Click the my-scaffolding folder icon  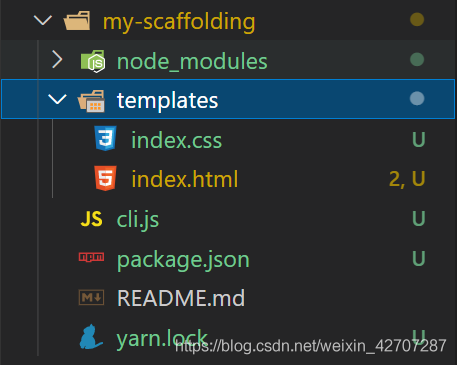pos(77,21)
